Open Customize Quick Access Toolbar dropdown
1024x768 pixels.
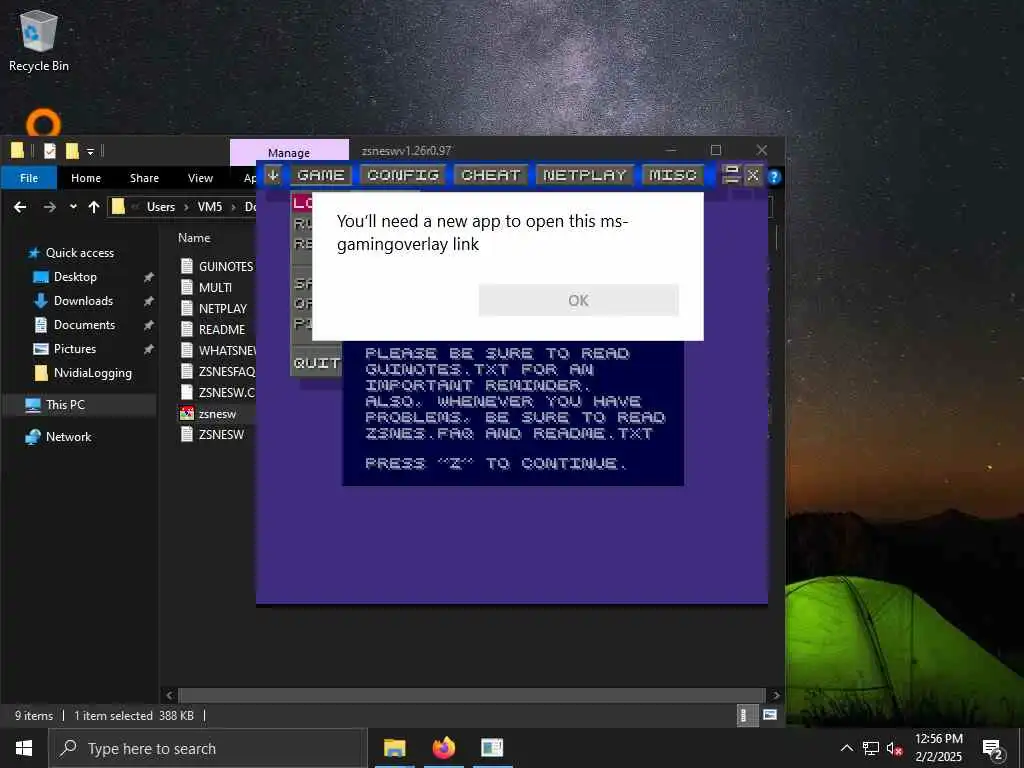[x=90, y=152]
